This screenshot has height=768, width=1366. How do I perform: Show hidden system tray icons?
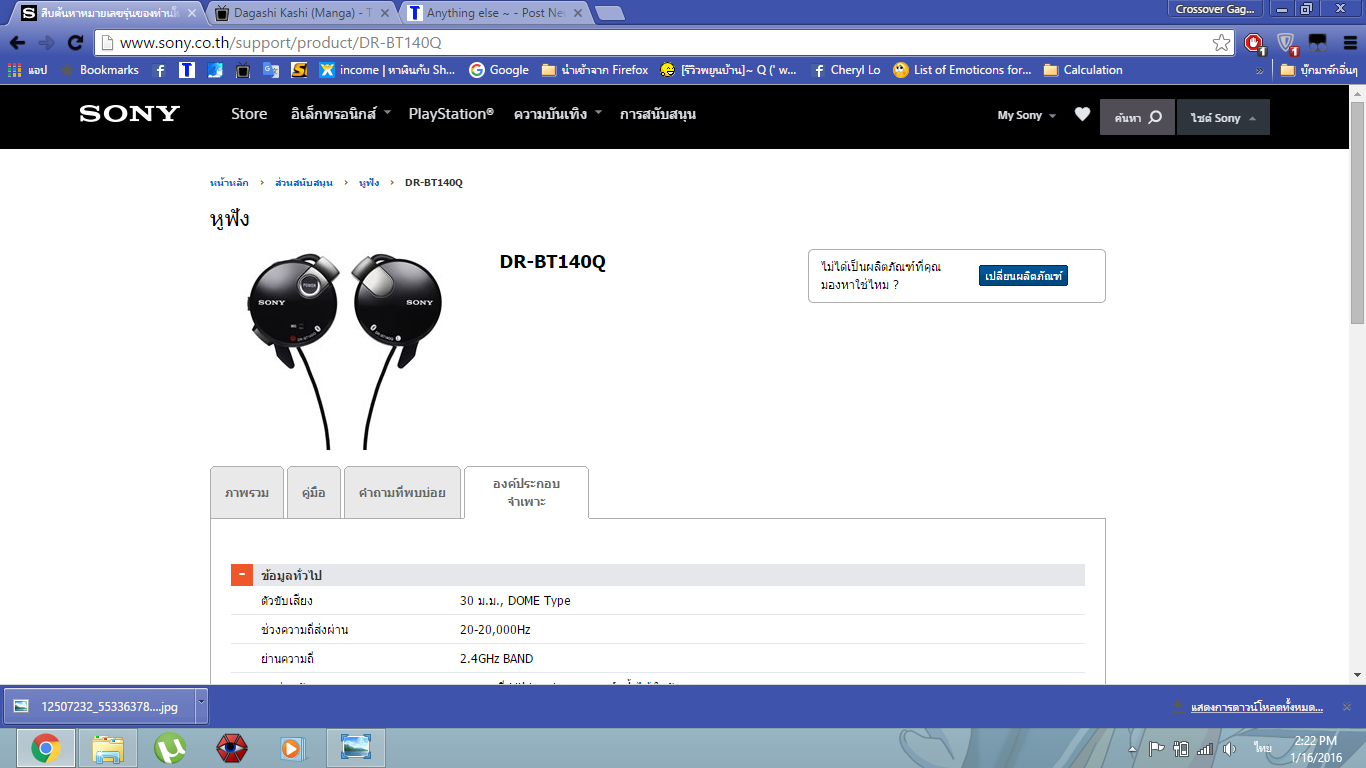click(x=1133, y=749)
